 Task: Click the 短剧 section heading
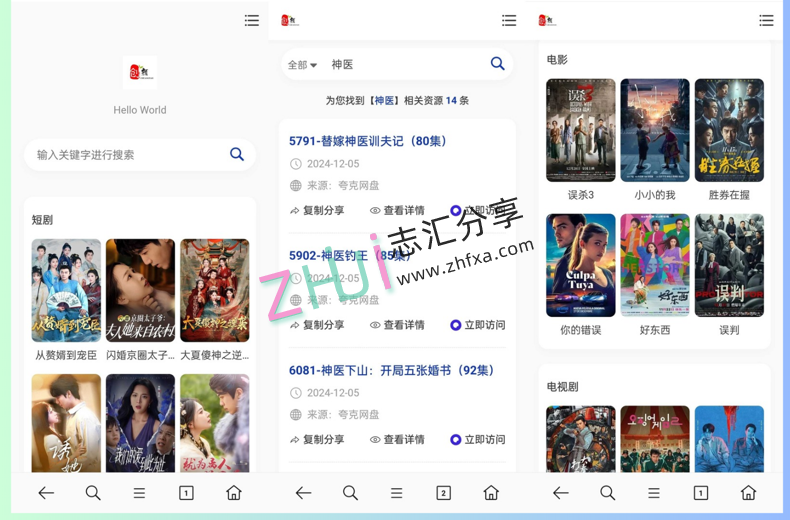click(42, 220)
